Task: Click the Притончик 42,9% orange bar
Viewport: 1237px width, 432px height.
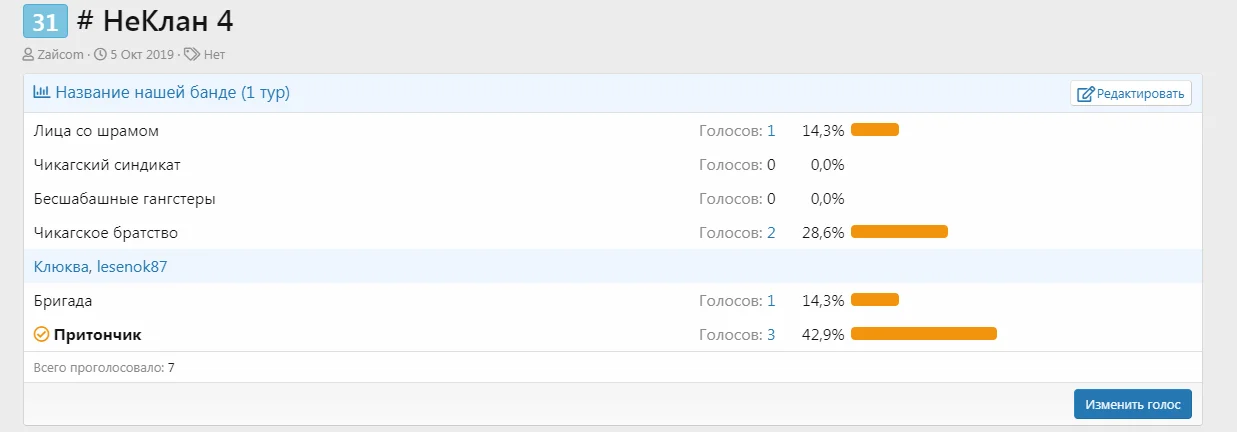Action: 923,334
